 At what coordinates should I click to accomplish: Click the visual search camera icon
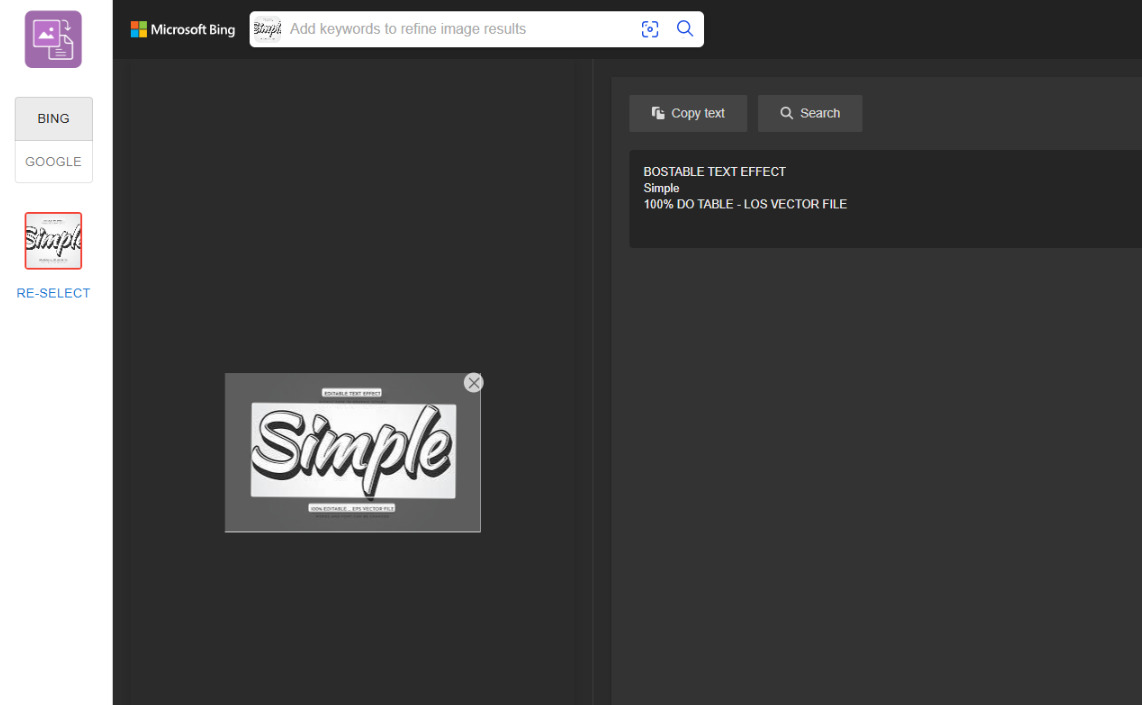pos(650,29)
